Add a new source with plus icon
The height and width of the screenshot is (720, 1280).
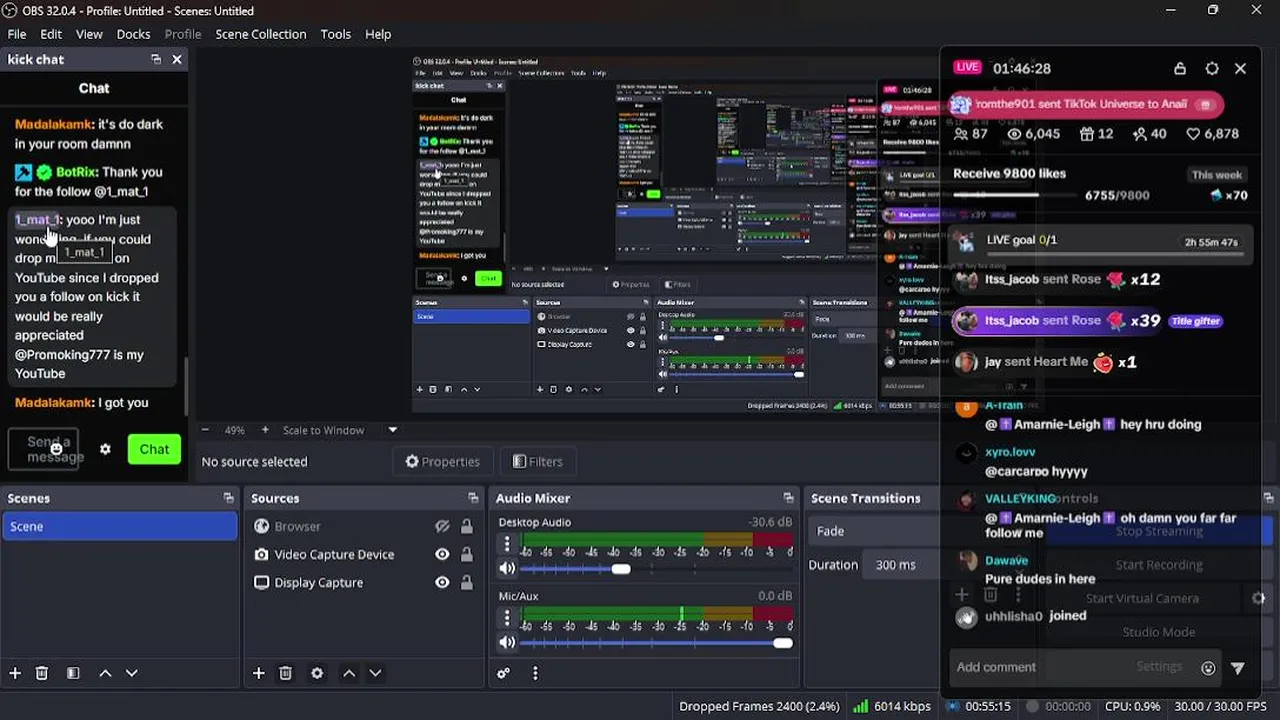pos(258,673)
